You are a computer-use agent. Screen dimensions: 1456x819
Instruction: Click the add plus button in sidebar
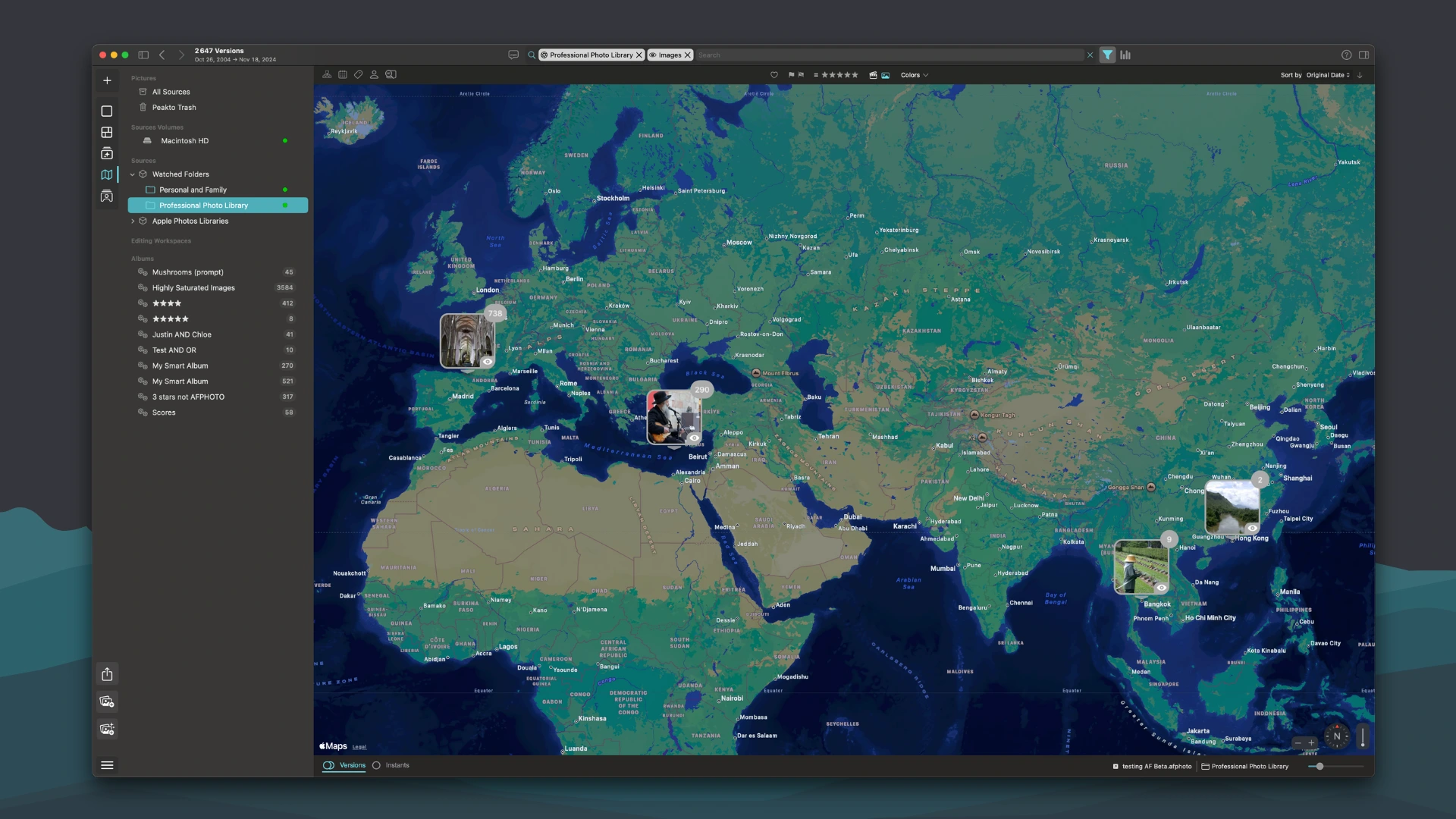click(107, 80)
